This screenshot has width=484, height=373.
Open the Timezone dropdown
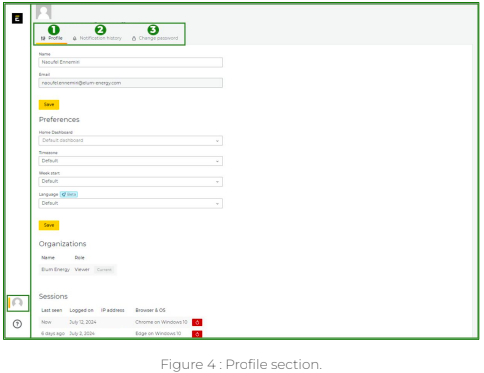point(131,161)
